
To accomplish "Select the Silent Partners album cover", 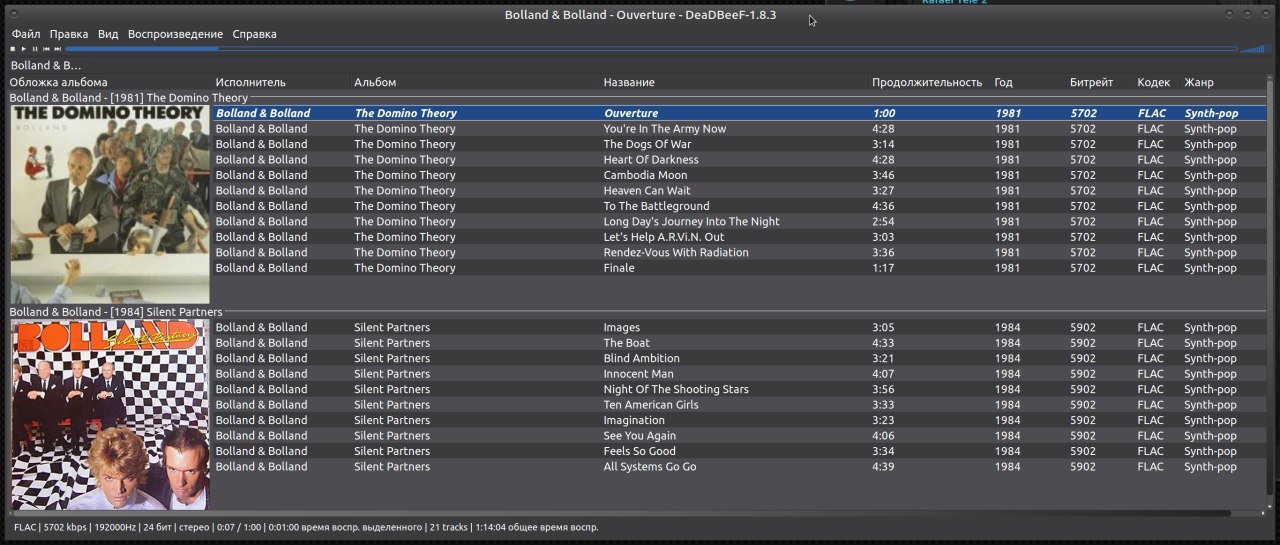I will [110, 415].
